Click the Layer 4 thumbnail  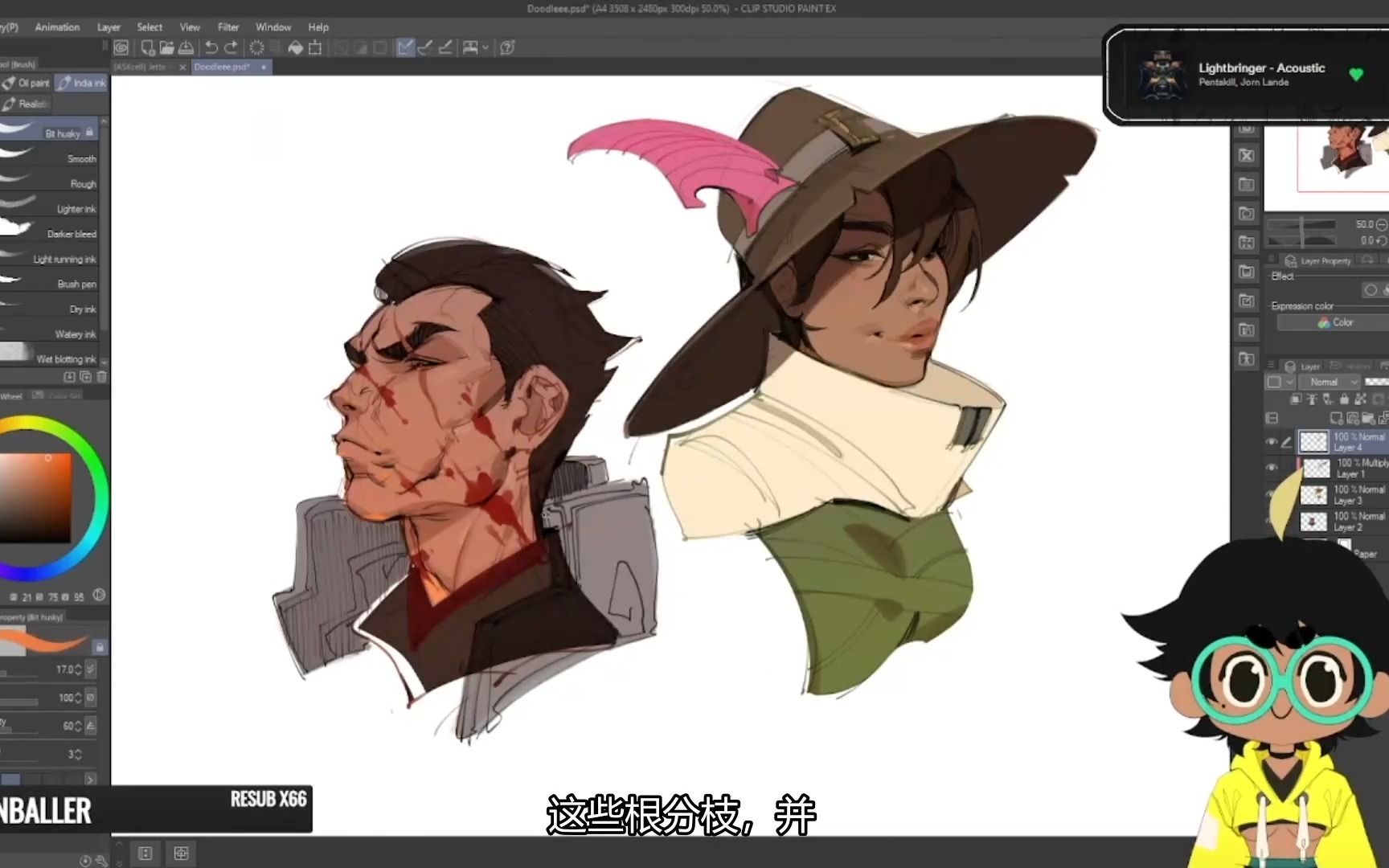pos(1314,442)
